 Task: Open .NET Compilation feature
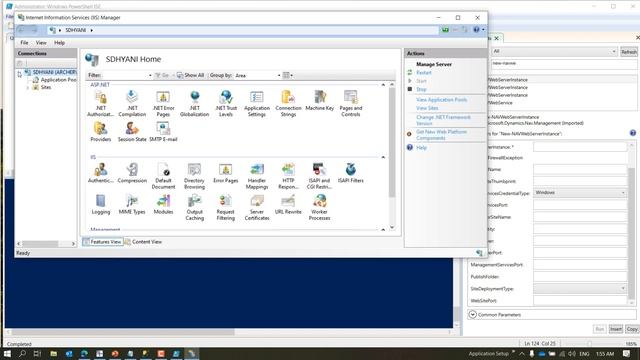click(x=132, y=104)
